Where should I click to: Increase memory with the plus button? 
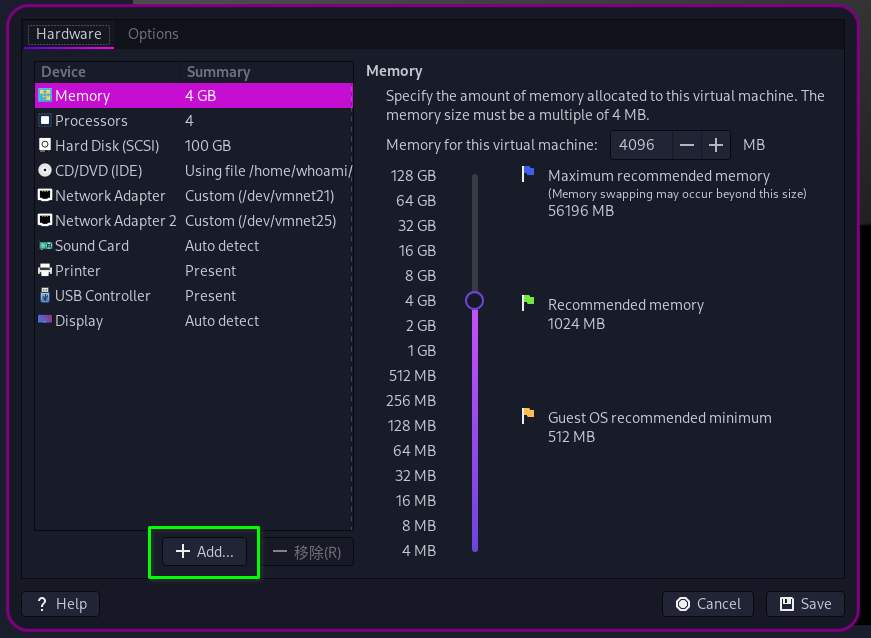click(716, 145)
